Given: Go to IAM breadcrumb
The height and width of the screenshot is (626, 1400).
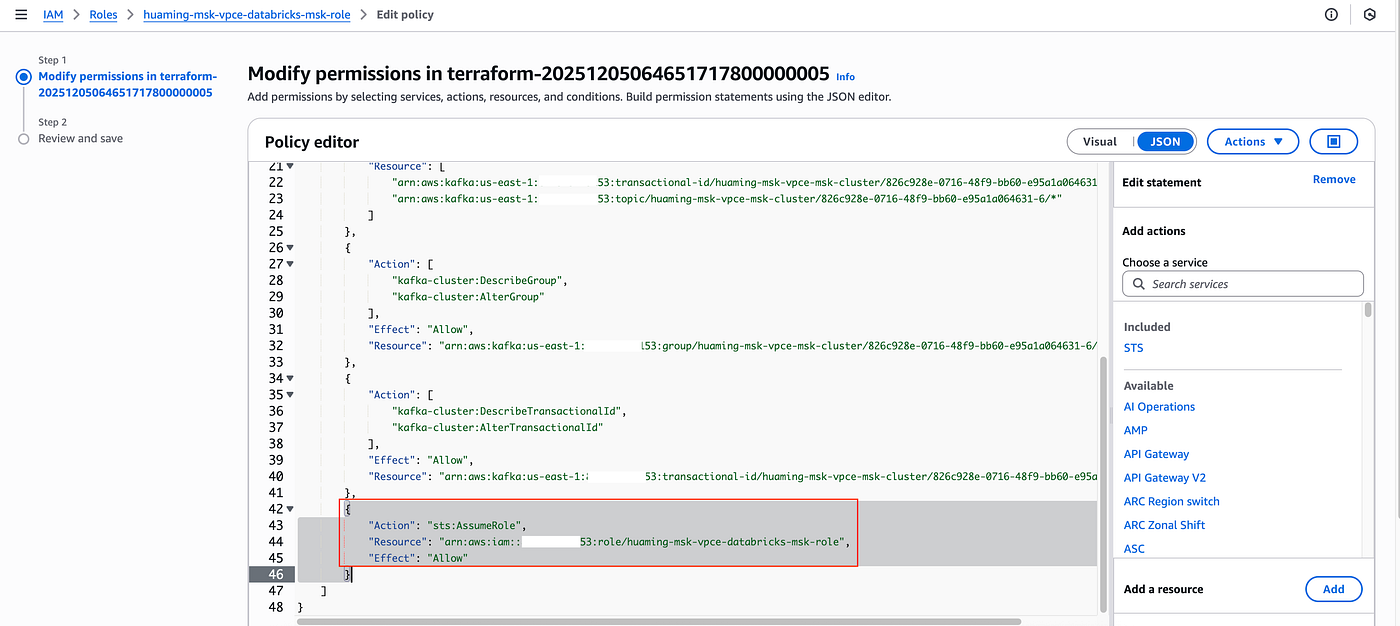Looking at the screenshot, I should 53,15.
